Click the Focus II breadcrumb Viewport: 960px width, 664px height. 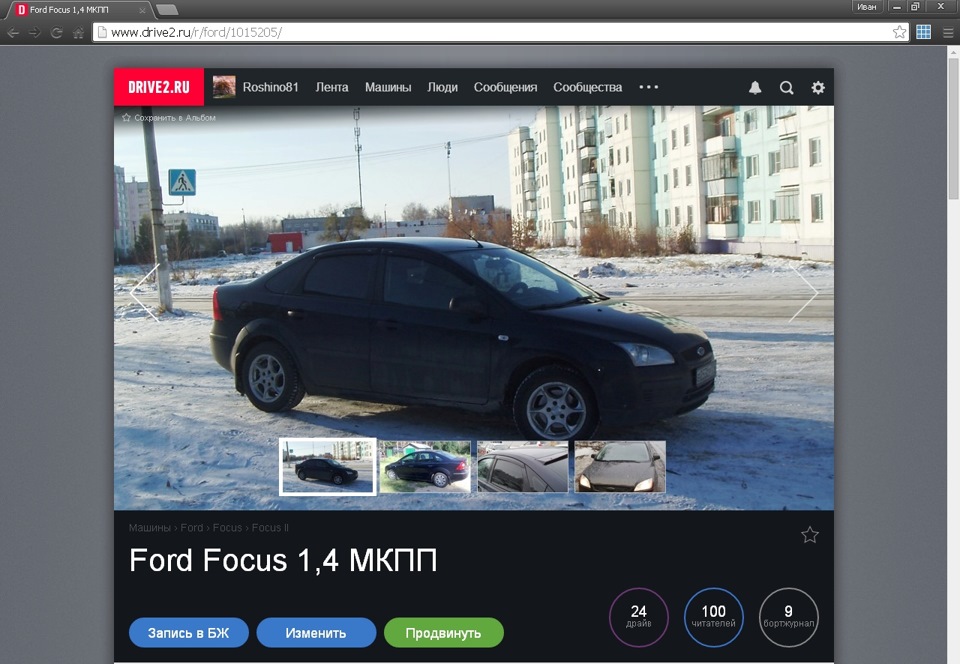[x=270, y=528]
